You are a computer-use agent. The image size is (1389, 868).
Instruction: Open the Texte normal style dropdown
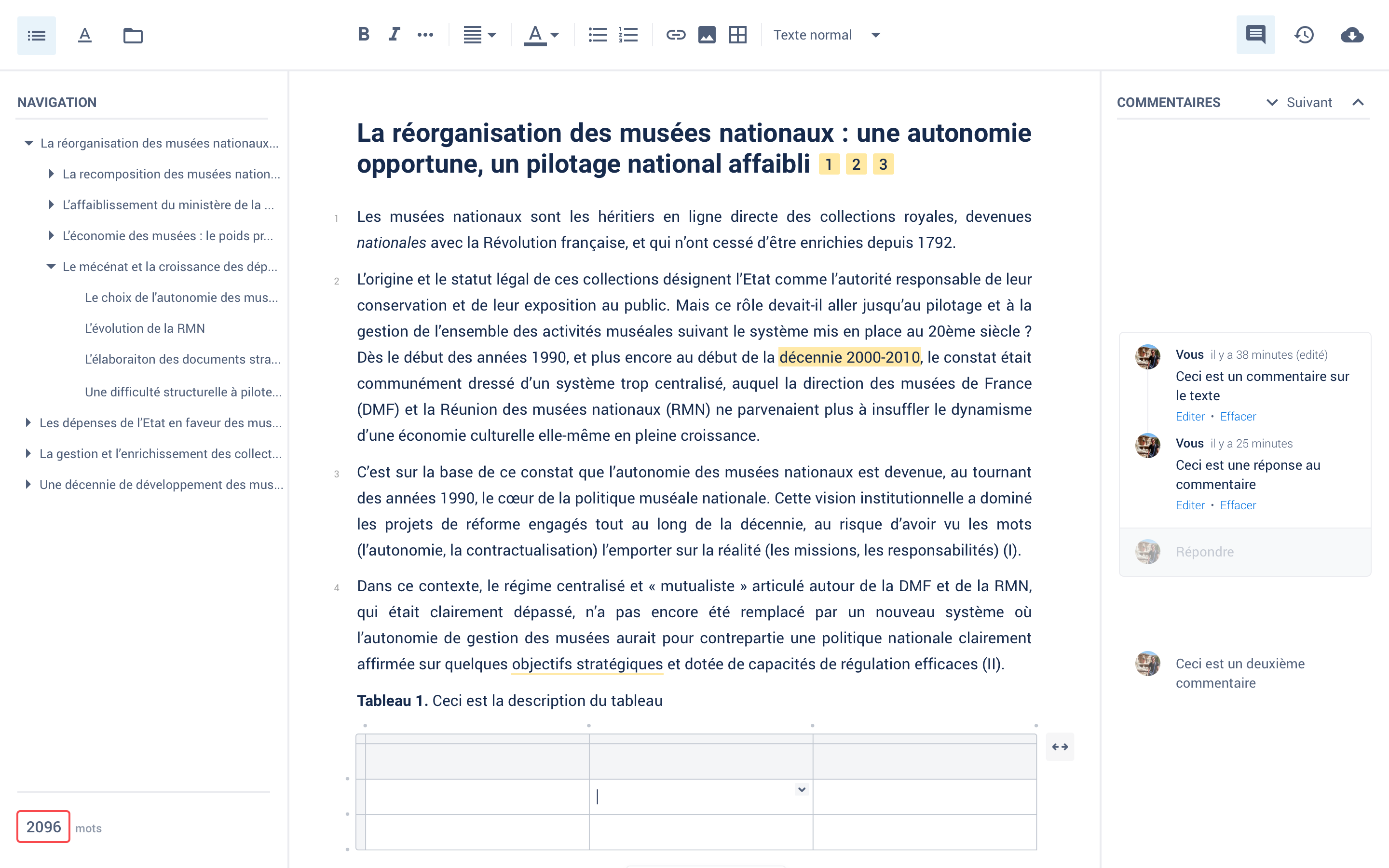pos(827,35)
